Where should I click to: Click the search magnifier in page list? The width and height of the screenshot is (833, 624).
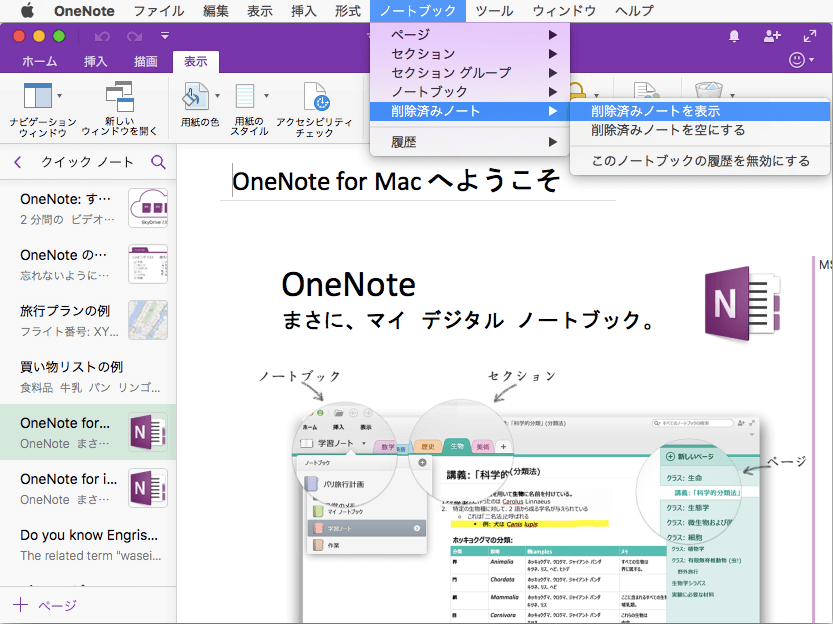[x=158, y=162]
